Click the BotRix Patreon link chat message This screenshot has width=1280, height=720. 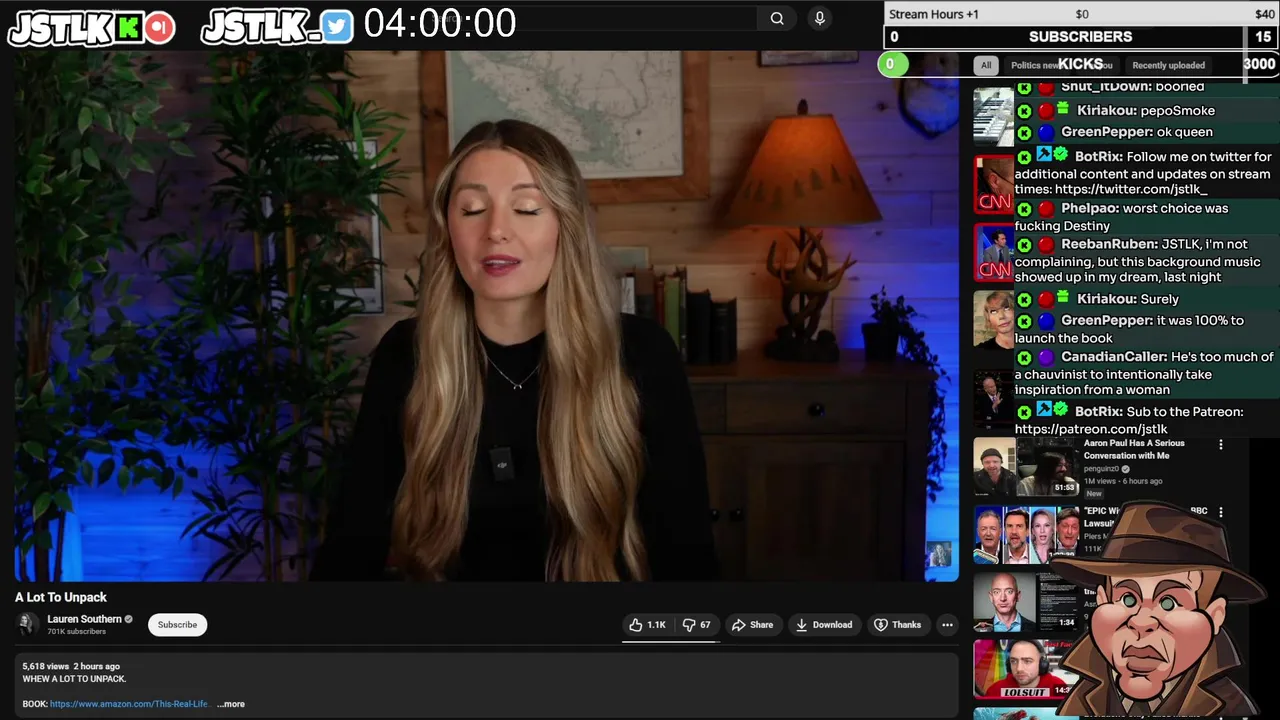[x=1129, y=420]
